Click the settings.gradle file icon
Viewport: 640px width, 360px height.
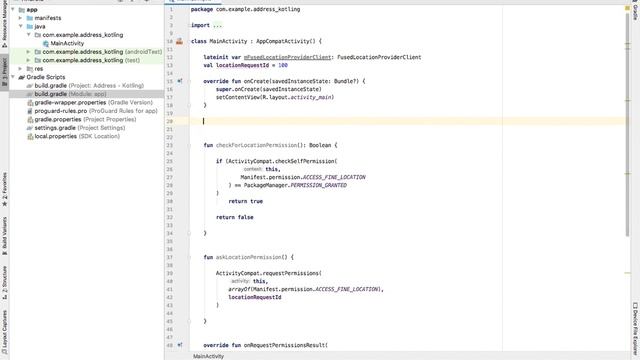tap(30, 128)
